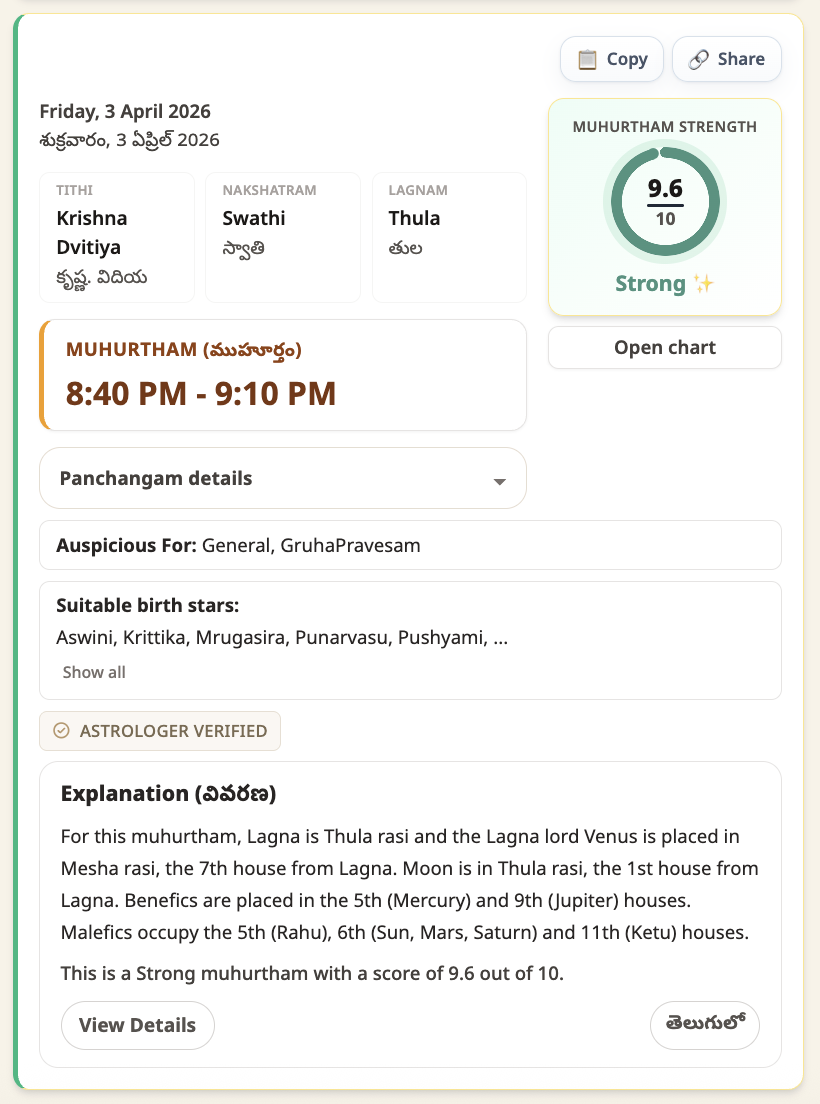Open the chart view
820x1104 pixels.
664,347
